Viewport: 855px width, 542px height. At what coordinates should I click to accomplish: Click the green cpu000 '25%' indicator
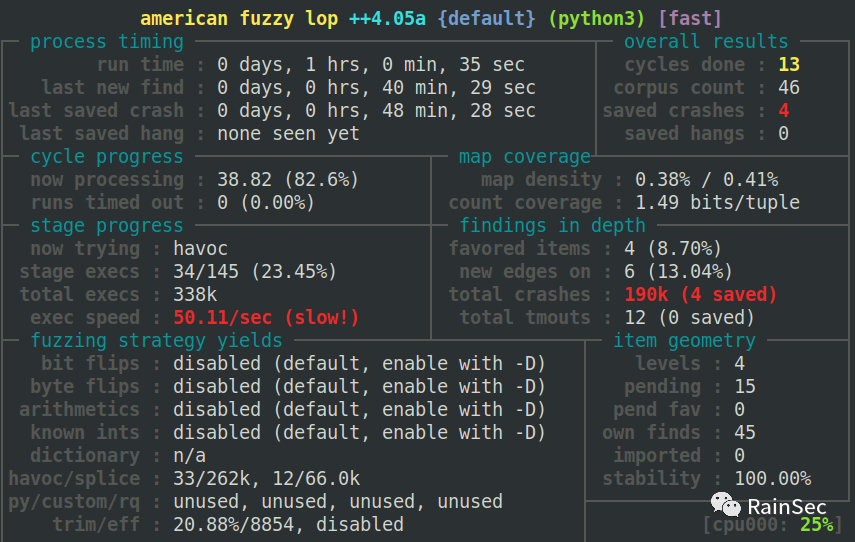816,524
